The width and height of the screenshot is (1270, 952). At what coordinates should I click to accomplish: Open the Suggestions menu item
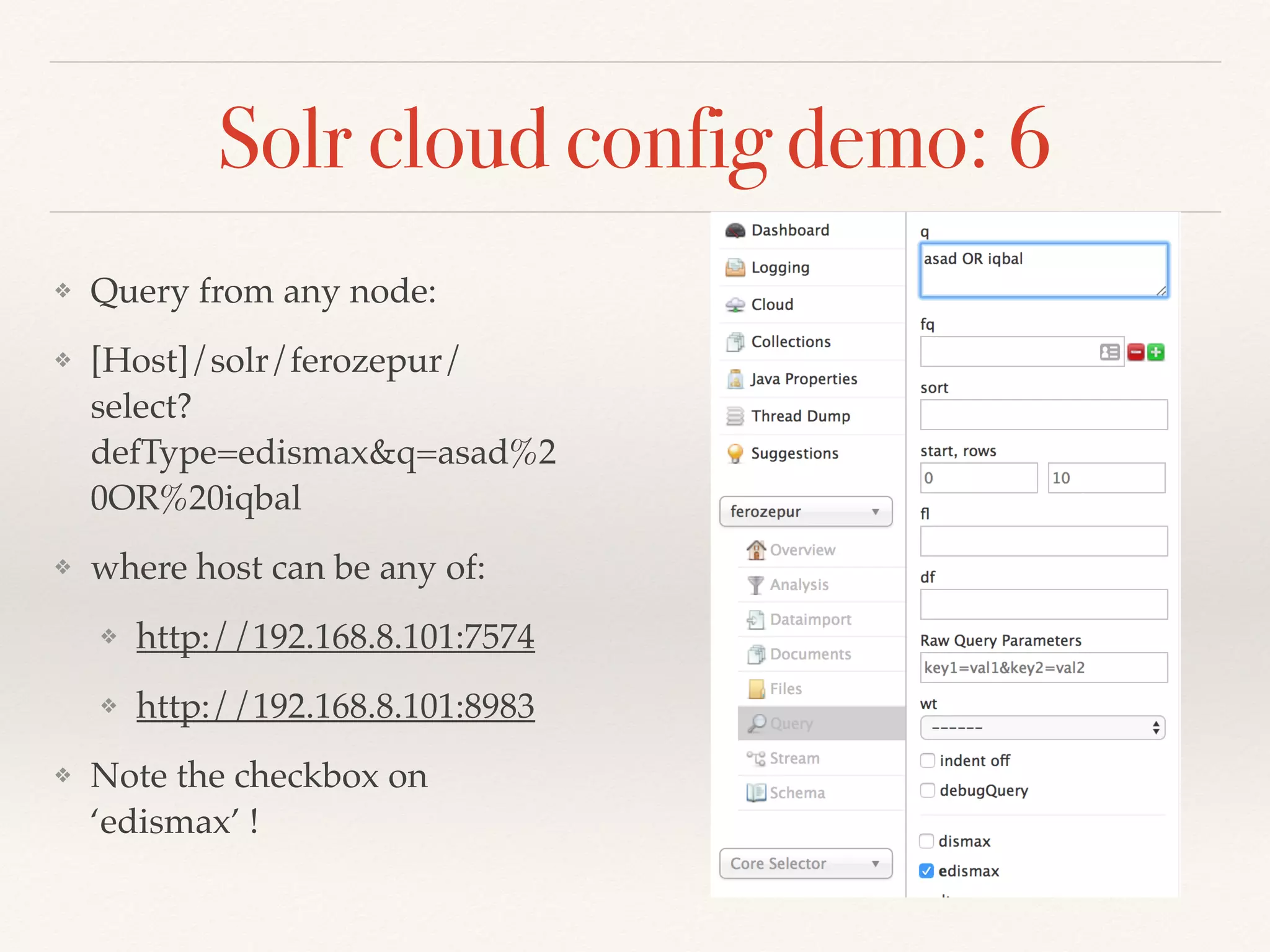pyautogui.click(x=812, y=454)
